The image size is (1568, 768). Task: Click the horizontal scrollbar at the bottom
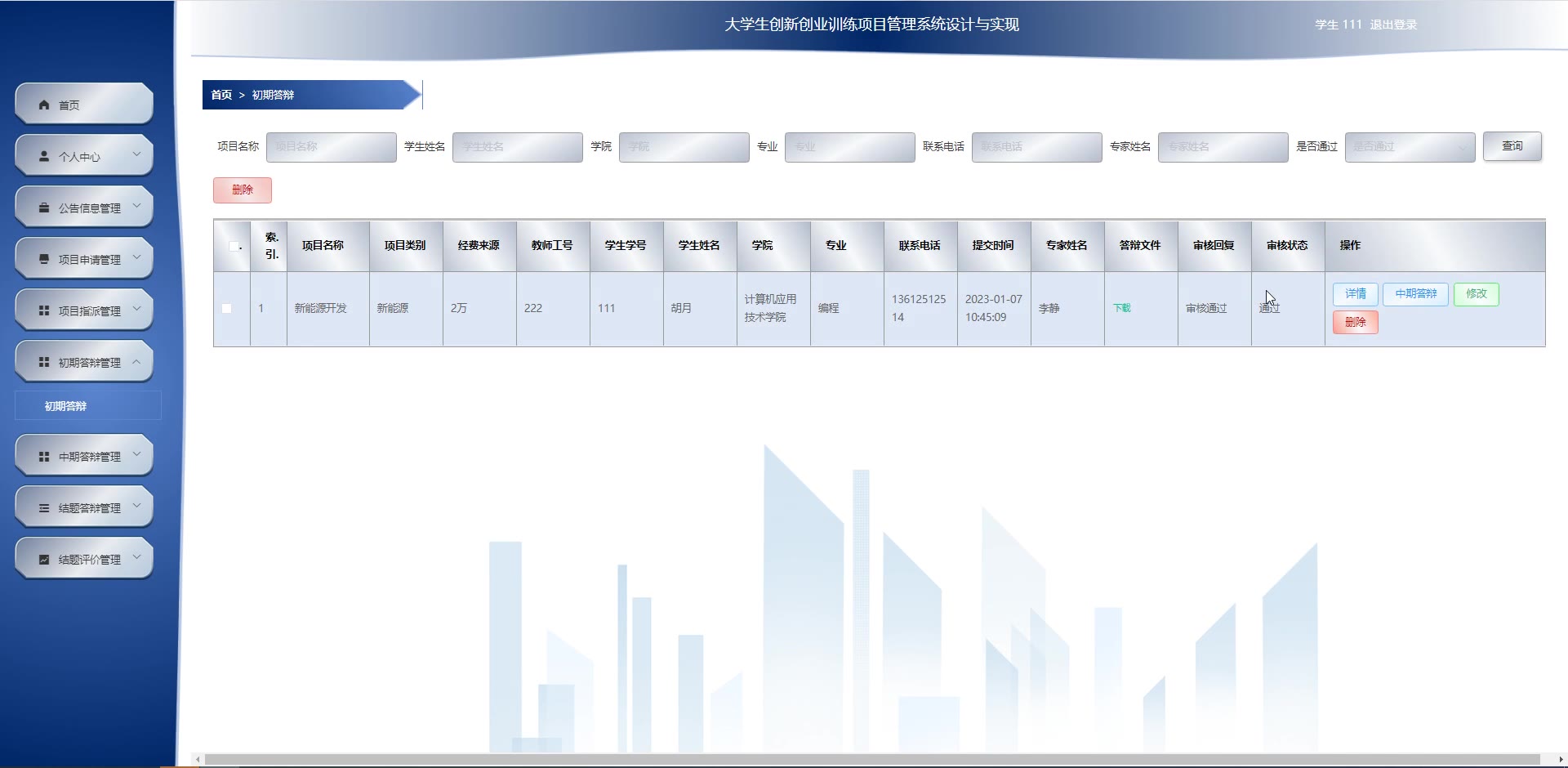tap(872, 760)
